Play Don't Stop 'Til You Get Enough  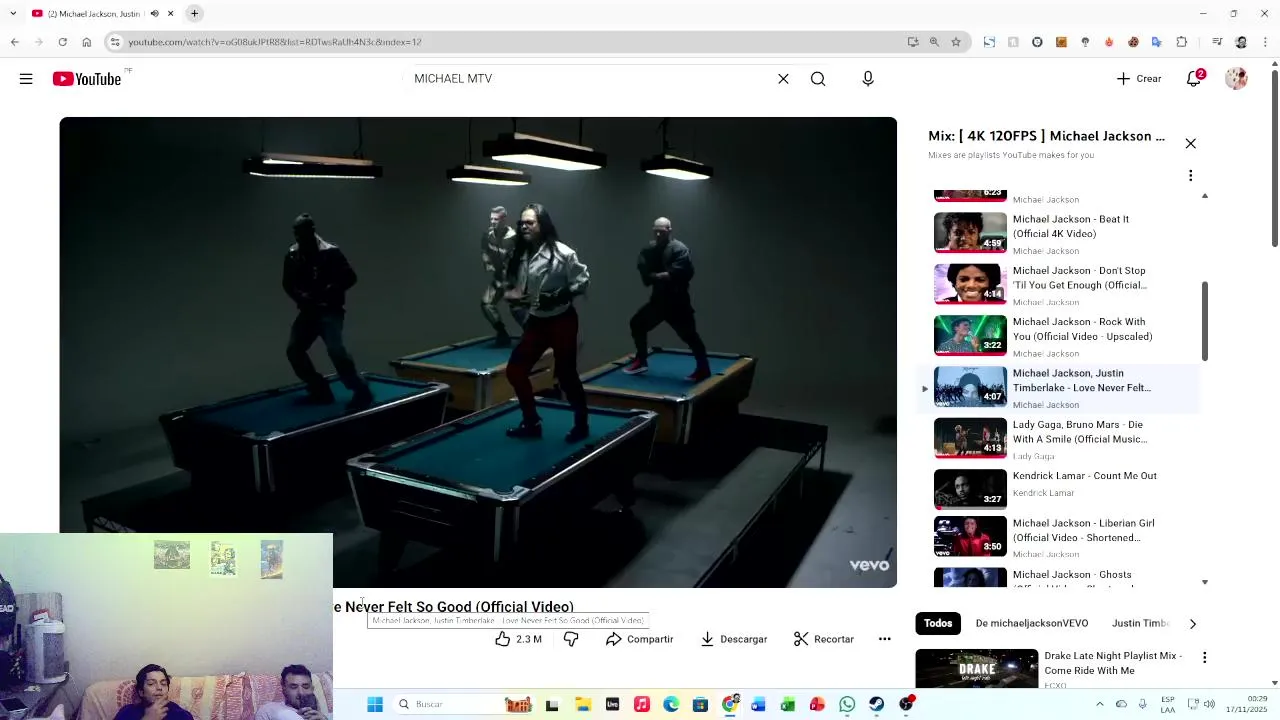(1079, 278)
